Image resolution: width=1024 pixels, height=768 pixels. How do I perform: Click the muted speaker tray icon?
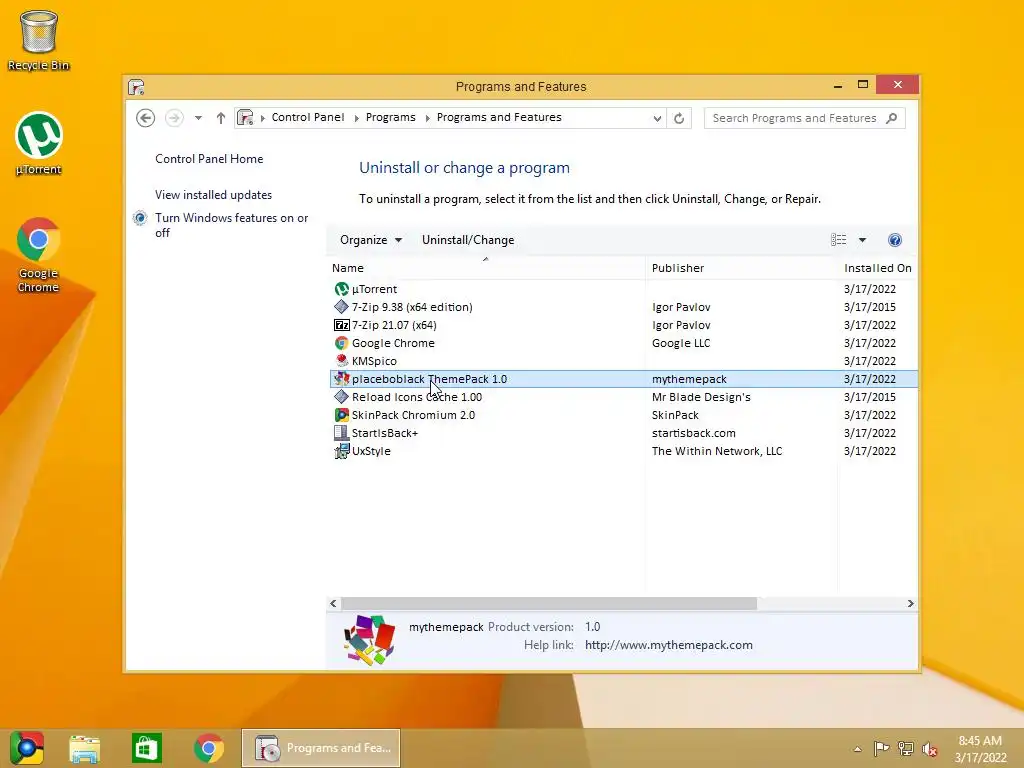click(929, 749)
